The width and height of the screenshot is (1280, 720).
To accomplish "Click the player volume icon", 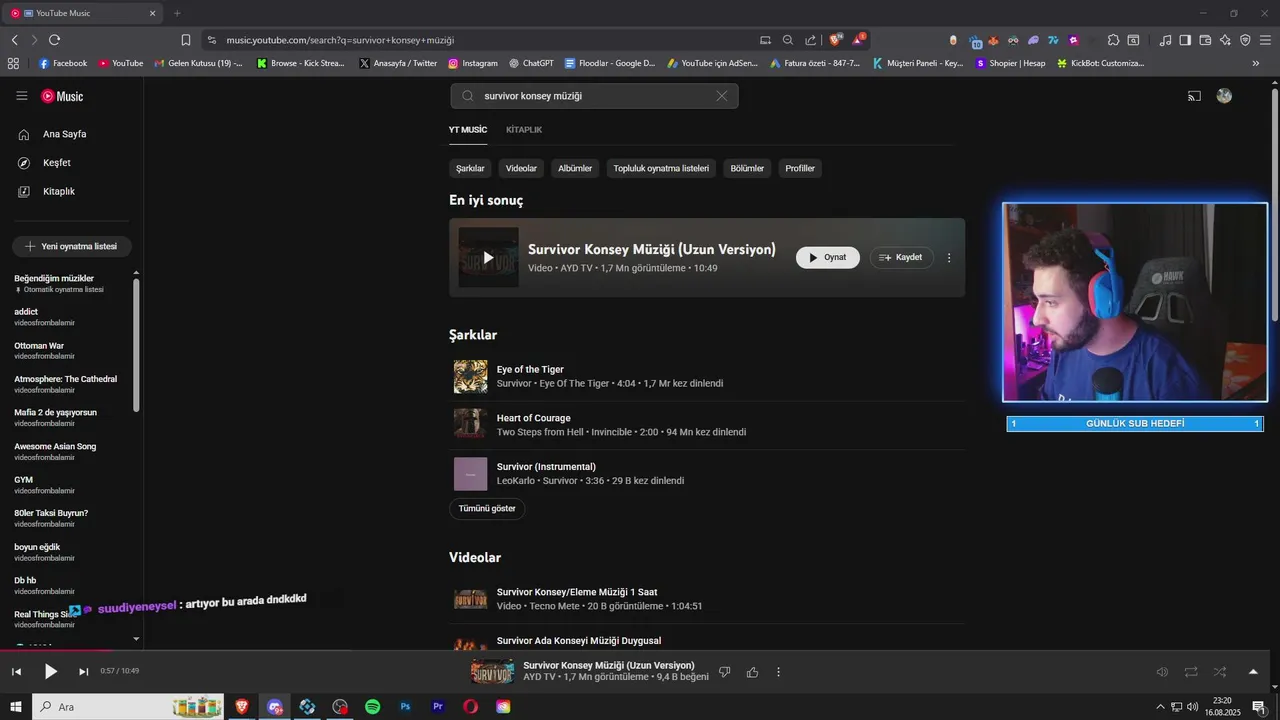I will tap(1162, 672).
